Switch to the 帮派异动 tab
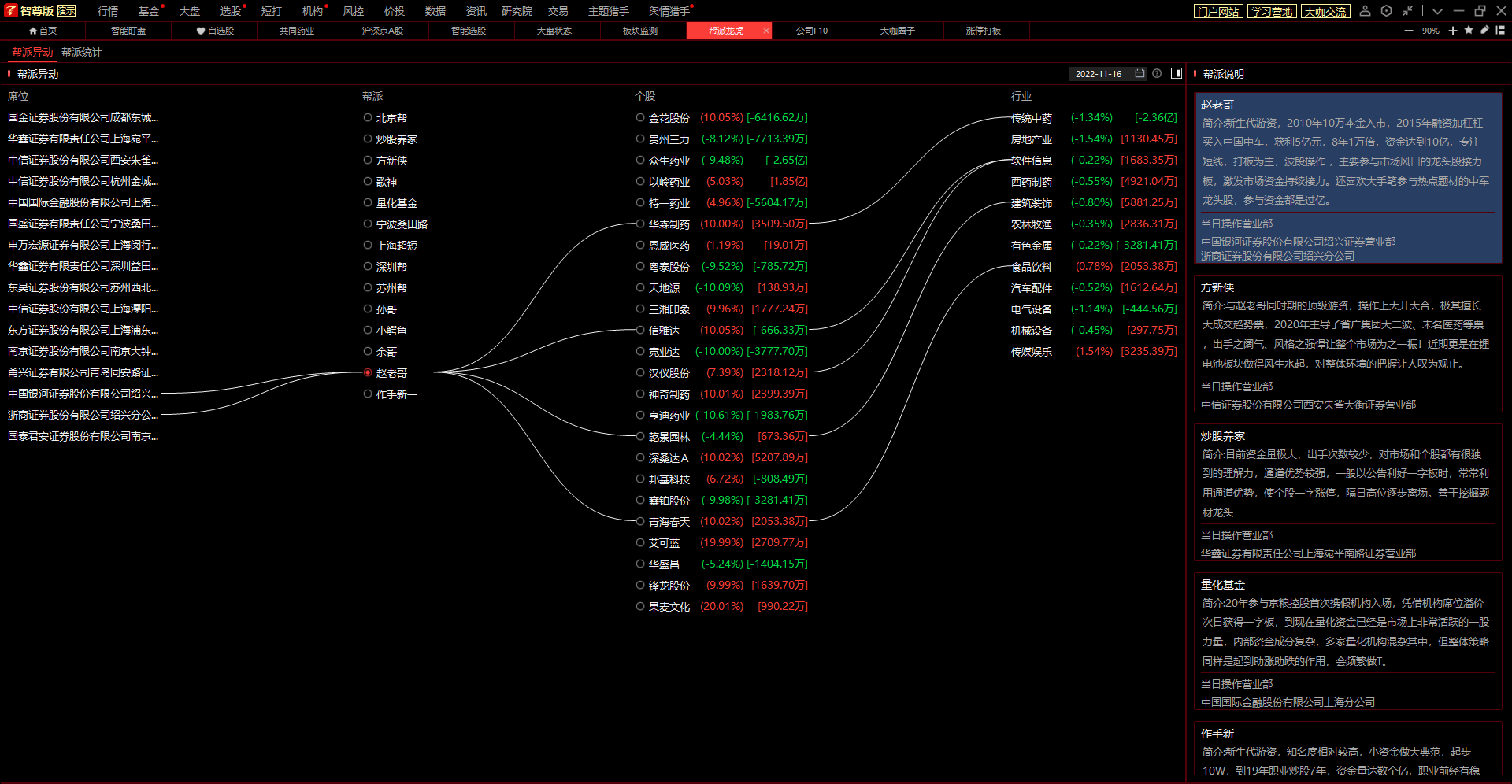The image size is (1512, 784). [x=32, y=52]
